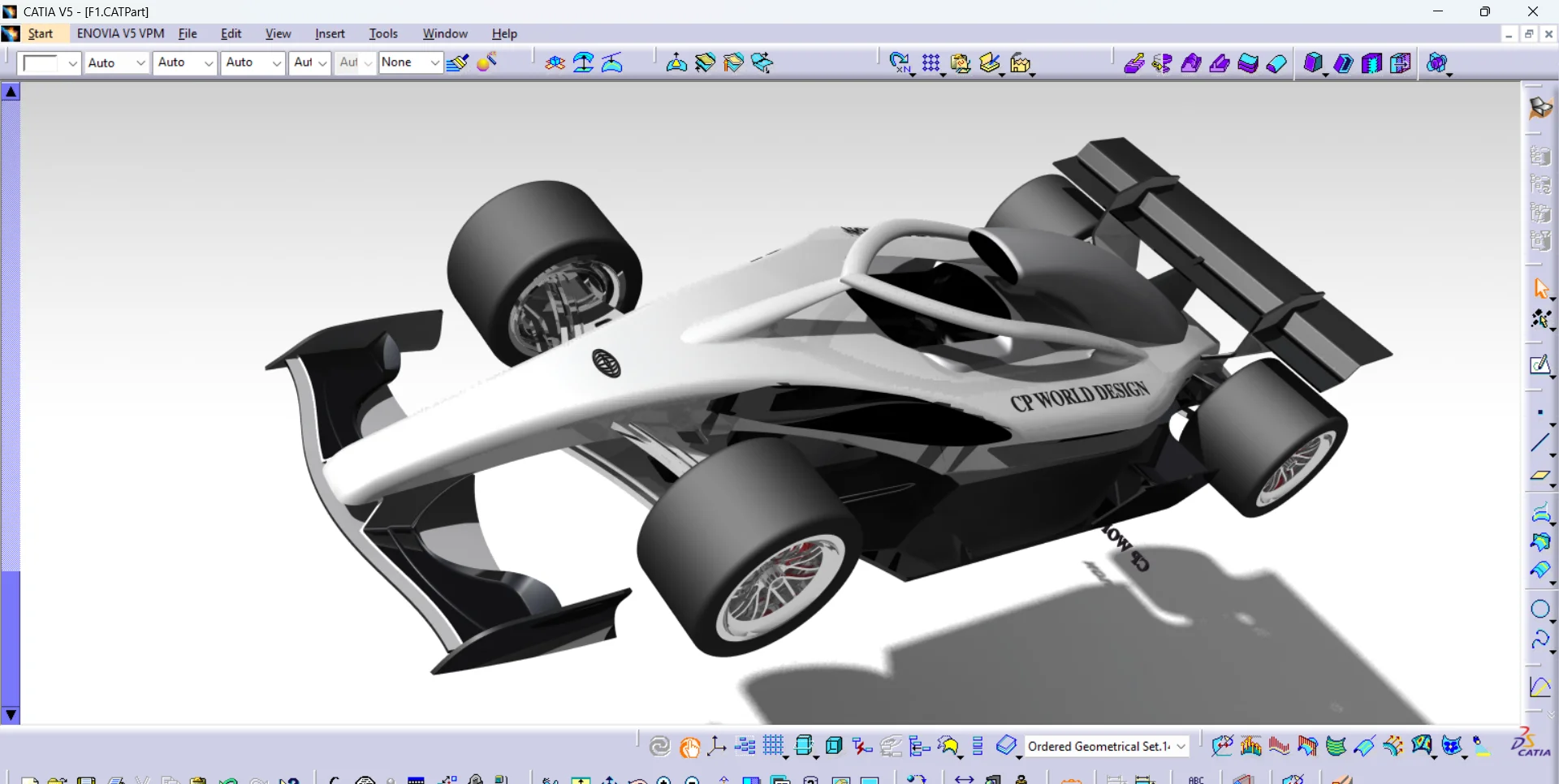Toggle the grid icon in bottom toolbar
The height and width of the screenshot is (784, 1559).
(x=774, y=746)
